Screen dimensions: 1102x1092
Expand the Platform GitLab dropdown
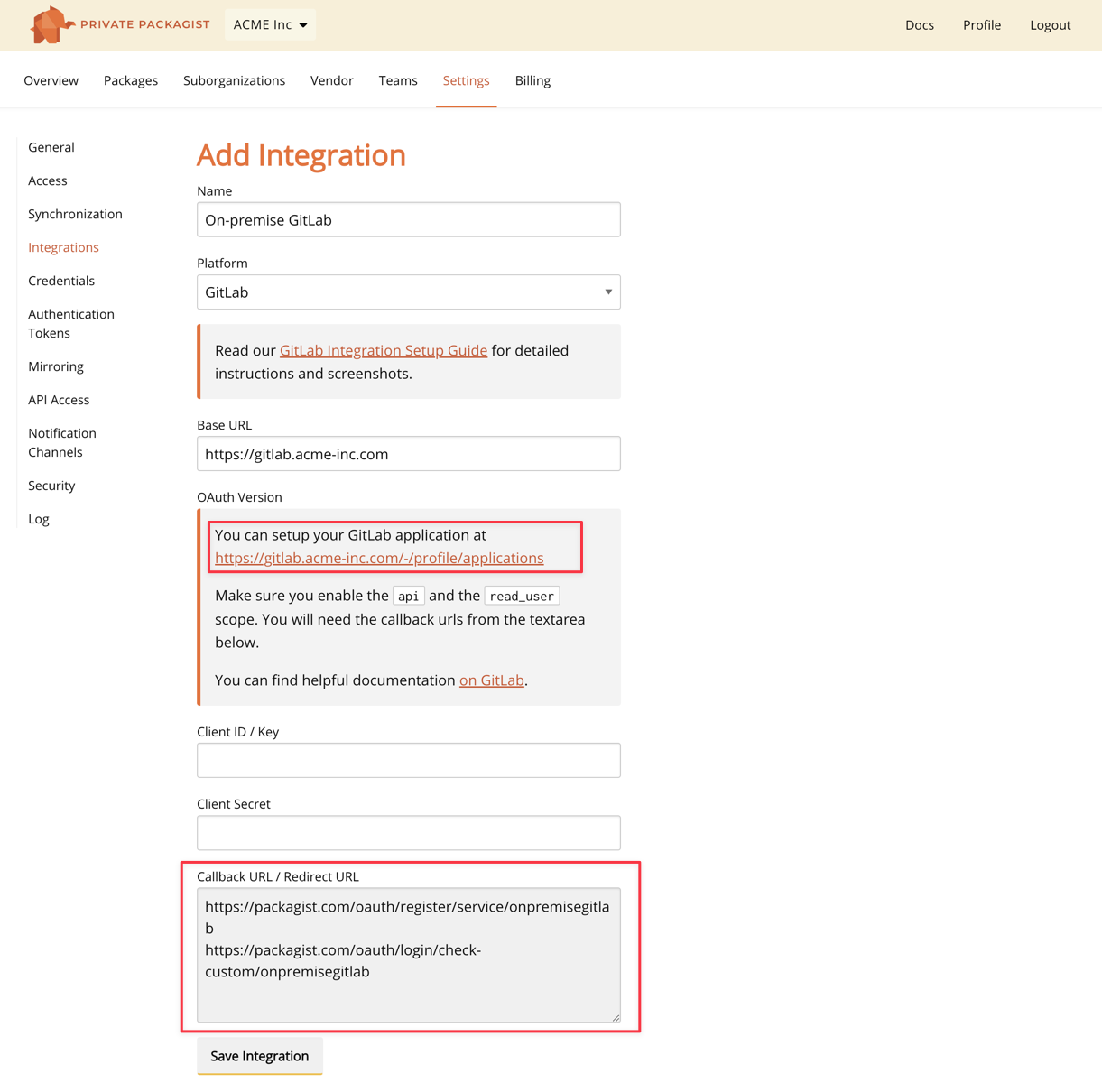(x=408, y=292)
